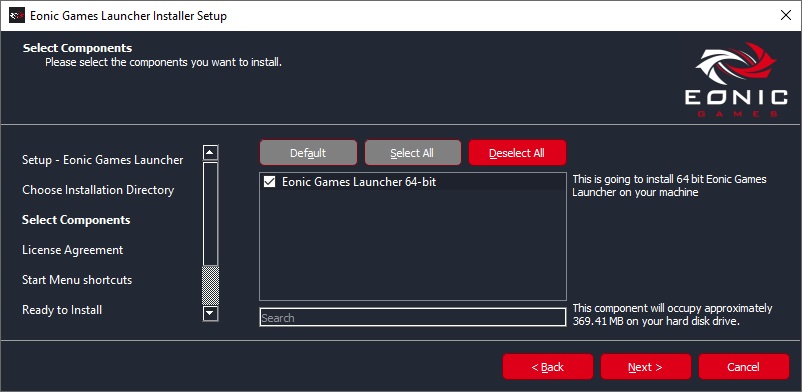Image resolution: width=802 pixels, height=392 pixels.
Task: Select the License Agreement step
Action: click(x=73, y=250)
